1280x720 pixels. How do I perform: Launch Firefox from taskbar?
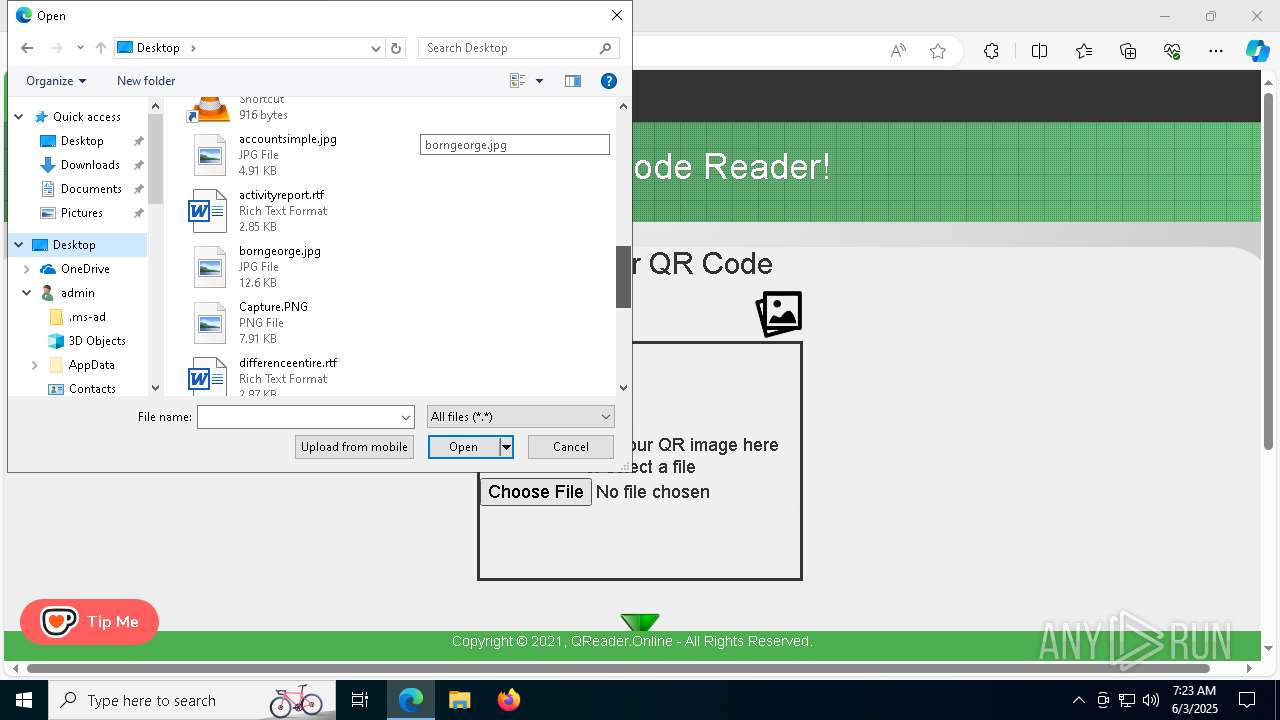point(509,700)
